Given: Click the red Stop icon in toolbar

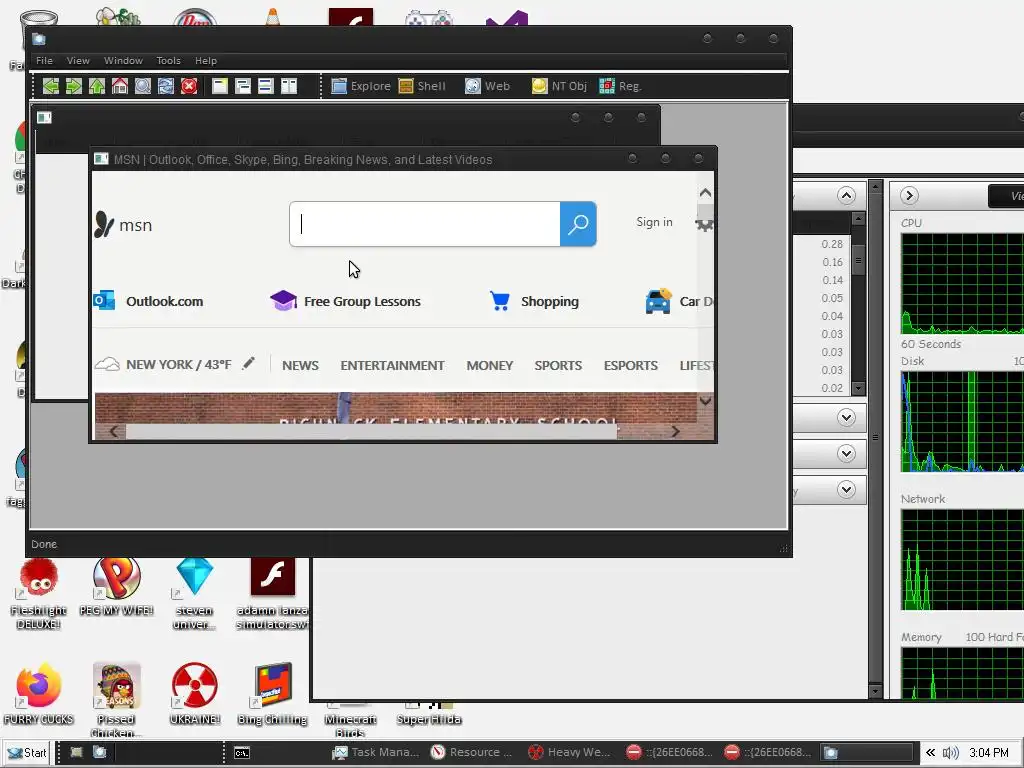Looking at the screenshot, I should [x=189, y=86].
